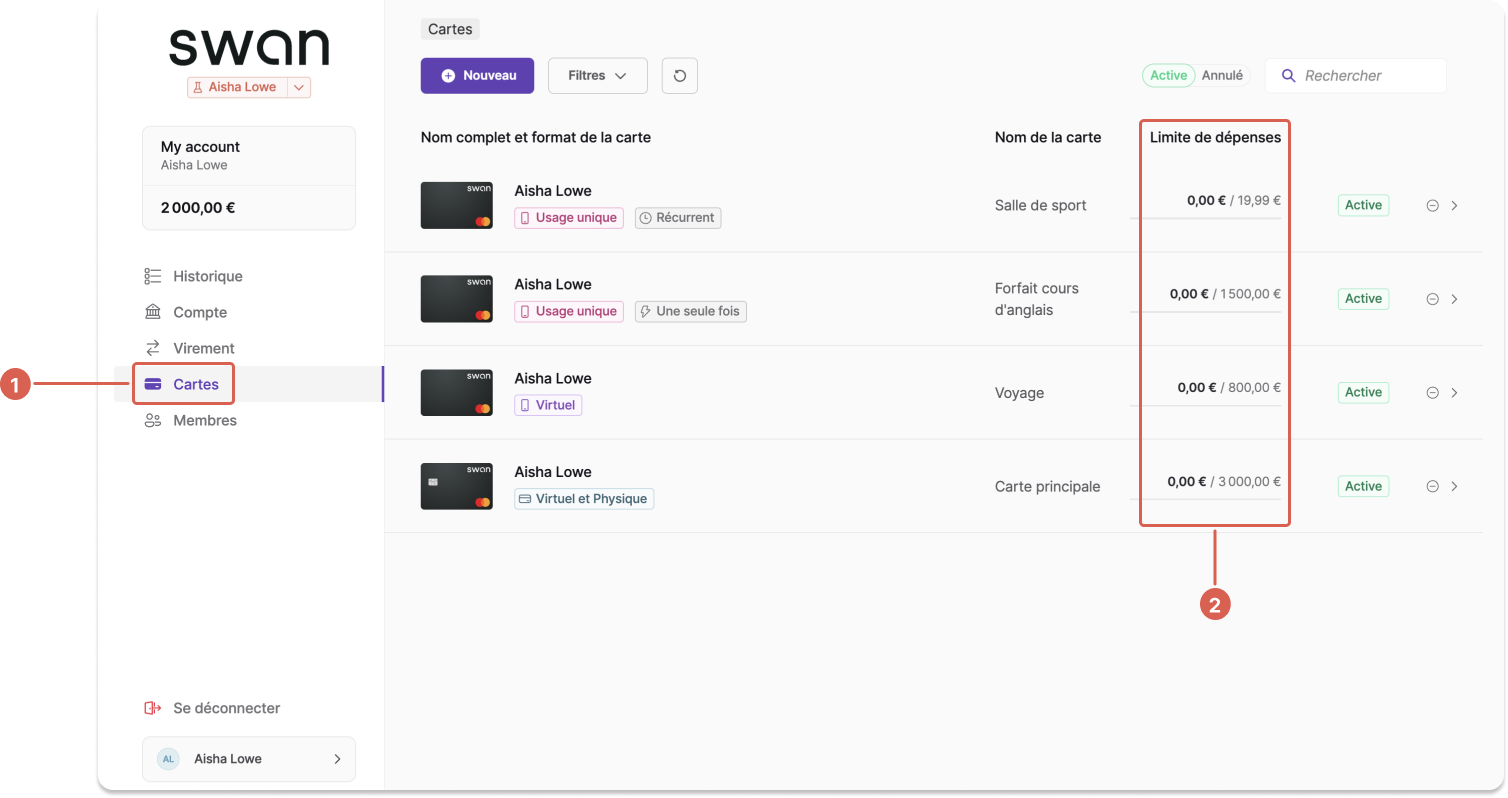Click the Virtuel tag on Voyage card
The image size is (1508, 798).
(548, 405)
